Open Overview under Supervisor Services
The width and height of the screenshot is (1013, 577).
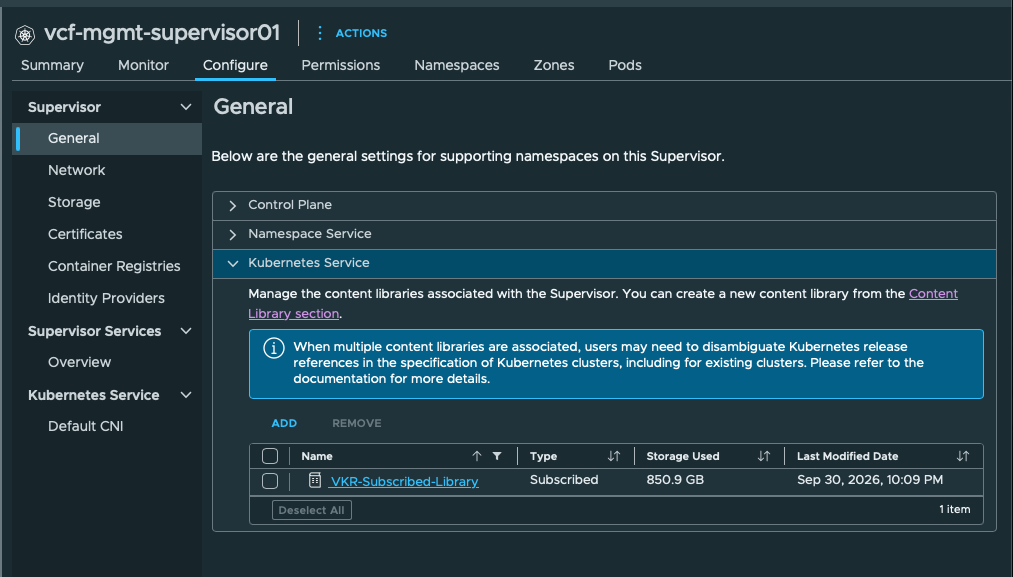coord(79,362)
